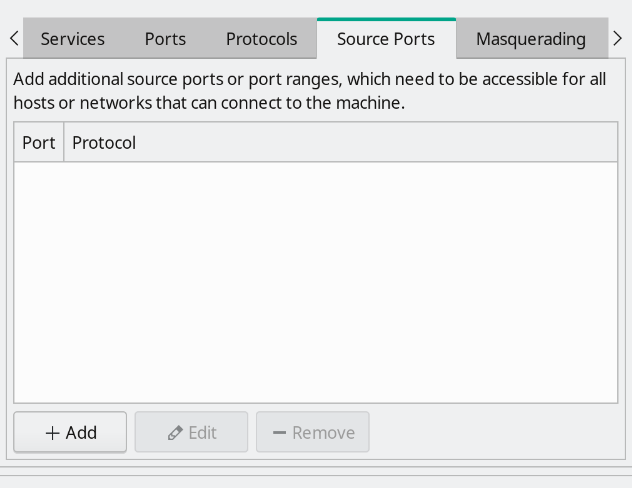
Task: Click the empty source ports list area
Action: [x=316, y=282]
